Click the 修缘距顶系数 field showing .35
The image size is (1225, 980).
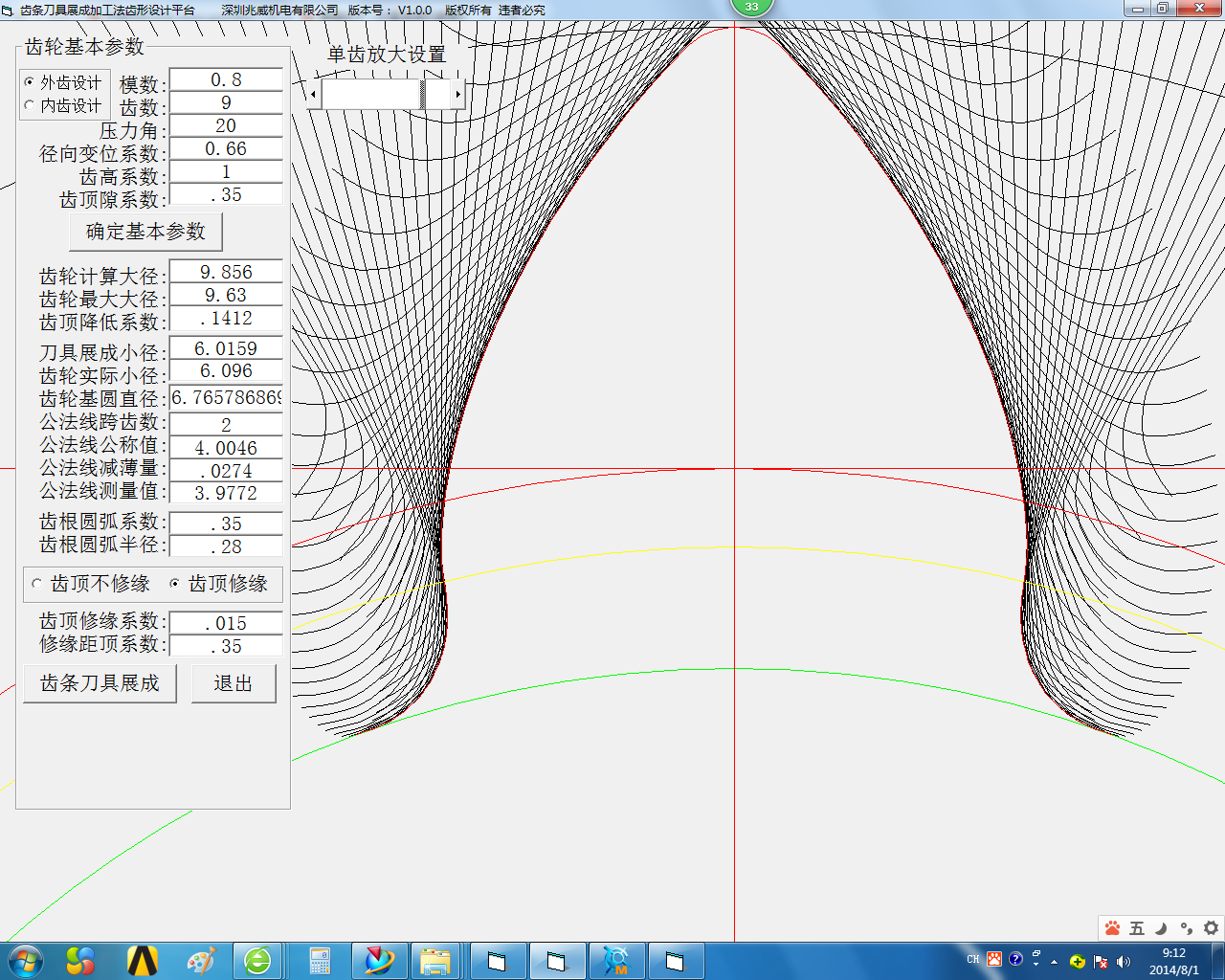pos(226,646)
